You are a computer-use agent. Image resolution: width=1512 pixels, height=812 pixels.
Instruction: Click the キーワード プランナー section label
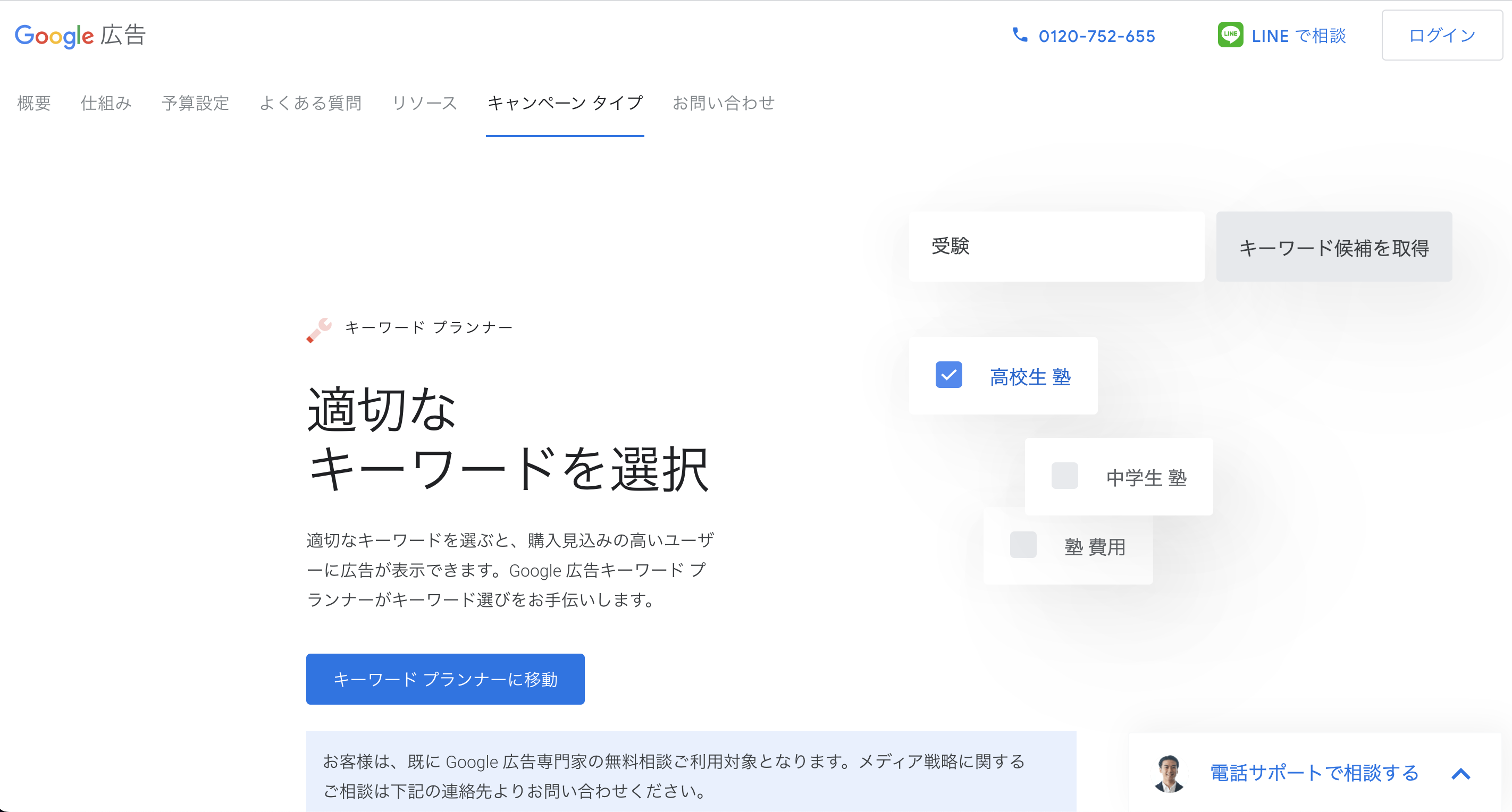[429, 327]
